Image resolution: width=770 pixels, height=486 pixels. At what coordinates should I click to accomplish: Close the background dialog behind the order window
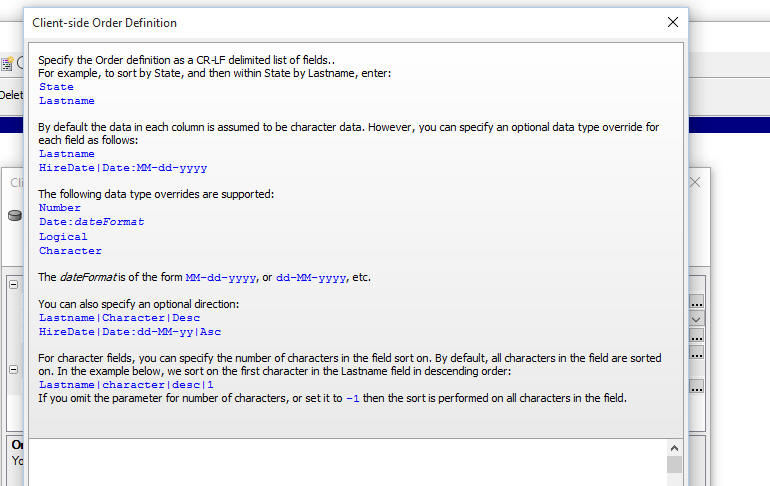pyautogui.click(x=695, y=183)
